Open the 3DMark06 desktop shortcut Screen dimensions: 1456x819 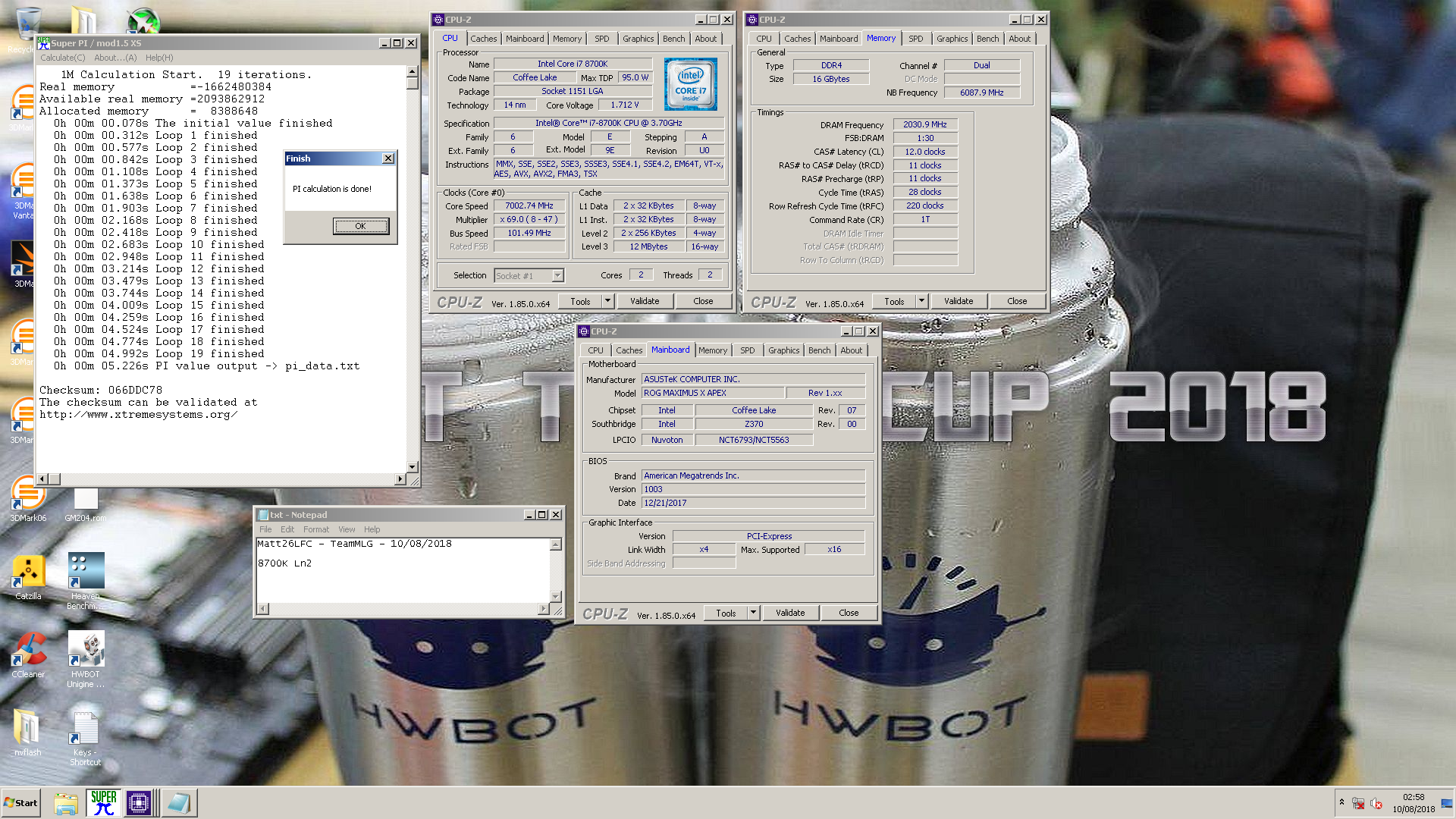point(28,497)
